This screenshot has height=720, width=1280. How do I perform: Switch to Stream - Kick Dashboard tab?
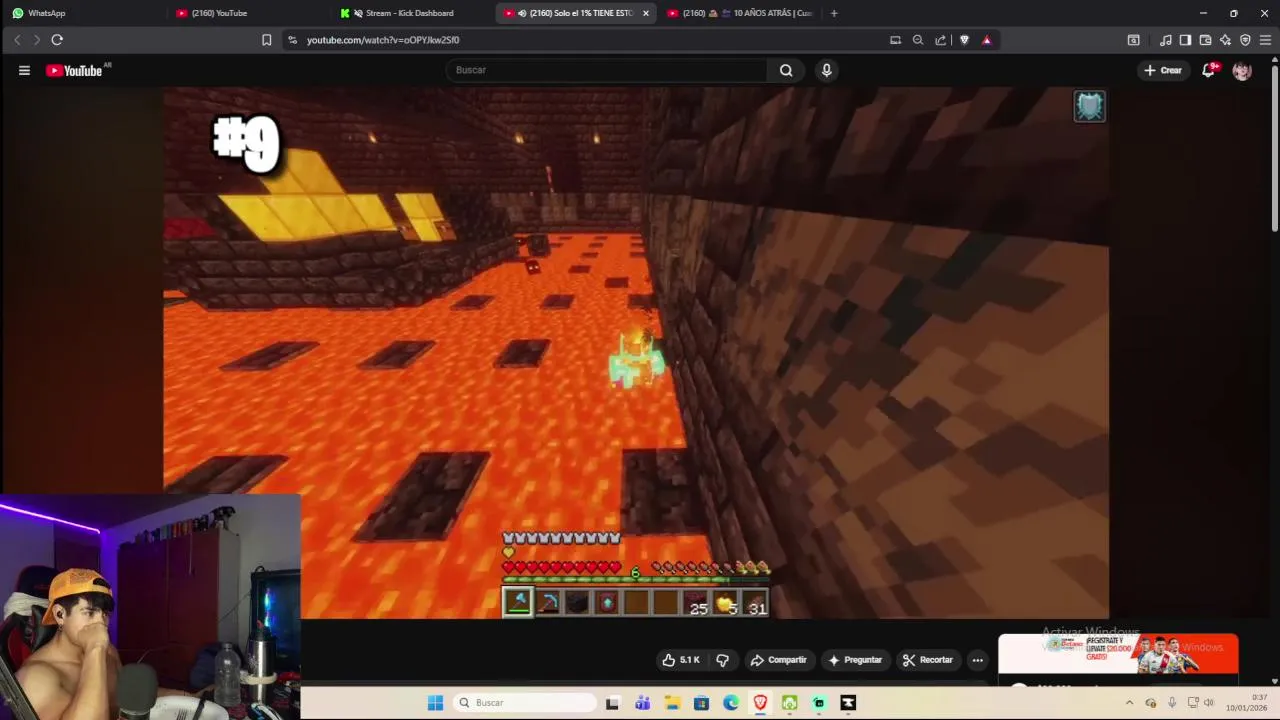[x=410, y=13]
